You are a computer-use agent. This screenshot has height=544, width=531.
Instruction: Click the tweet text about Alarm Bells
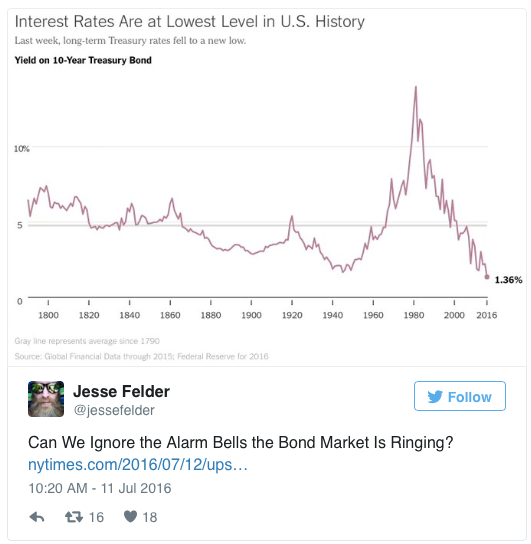coord(241,443)
